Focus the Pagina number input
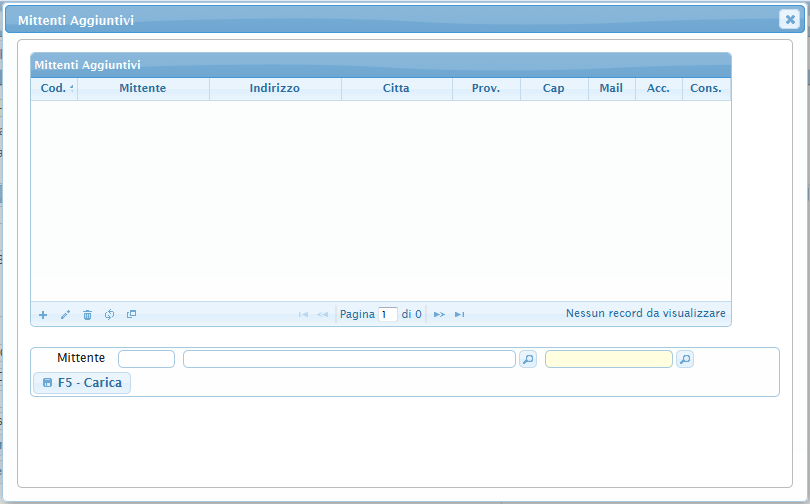The width and height of the screenshot is (810, 504). pos(388,315)
